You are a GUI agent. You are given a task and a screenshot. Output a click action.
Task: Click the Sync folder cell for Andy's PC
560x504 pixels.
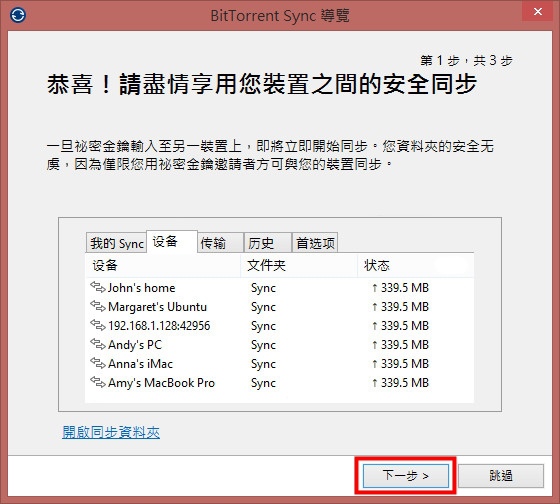click(x=263, y=345)
